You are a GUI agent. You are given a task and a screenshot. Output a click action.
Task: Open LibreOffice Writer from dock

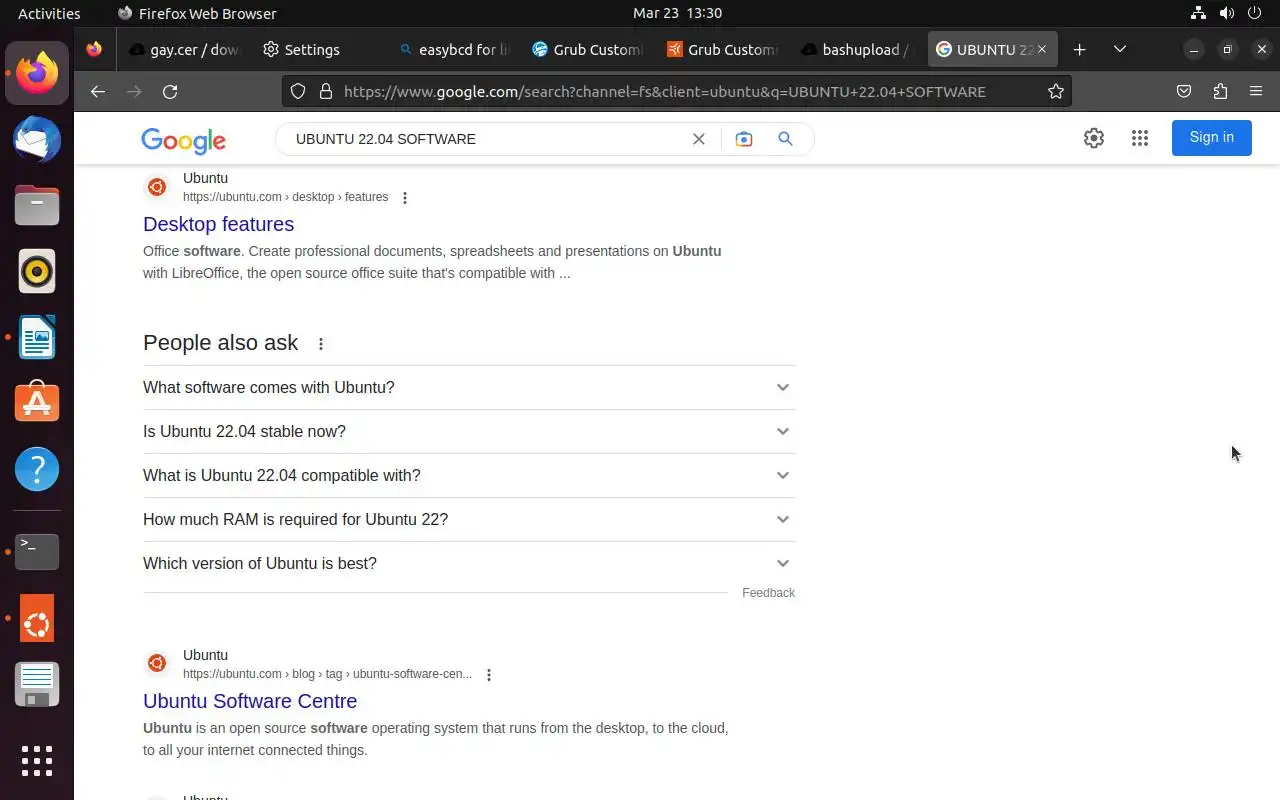pos(37,337)
